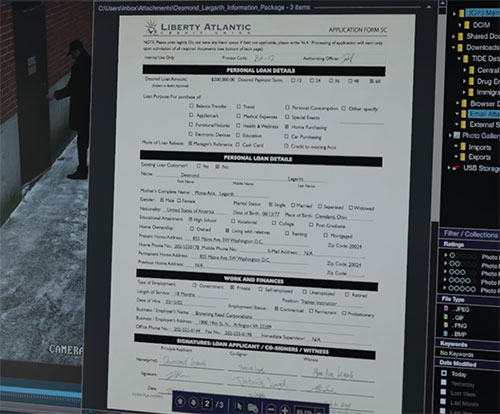Click the PNG file type icon
This screenshot has width=500, height=414.
coord(446,325)
